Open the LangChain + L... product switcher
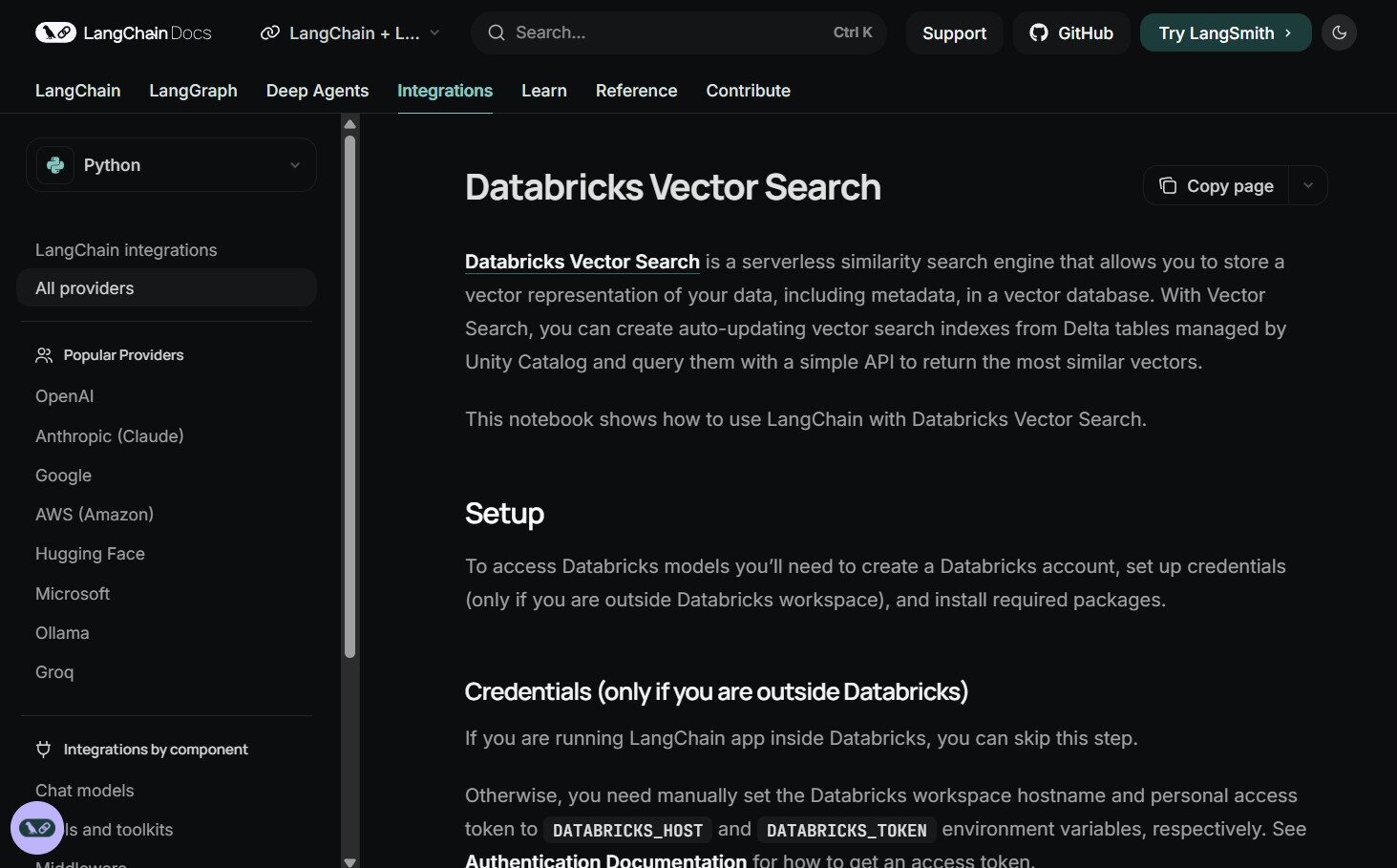Viewport: 1397px width, 868px height. point(350,32)
